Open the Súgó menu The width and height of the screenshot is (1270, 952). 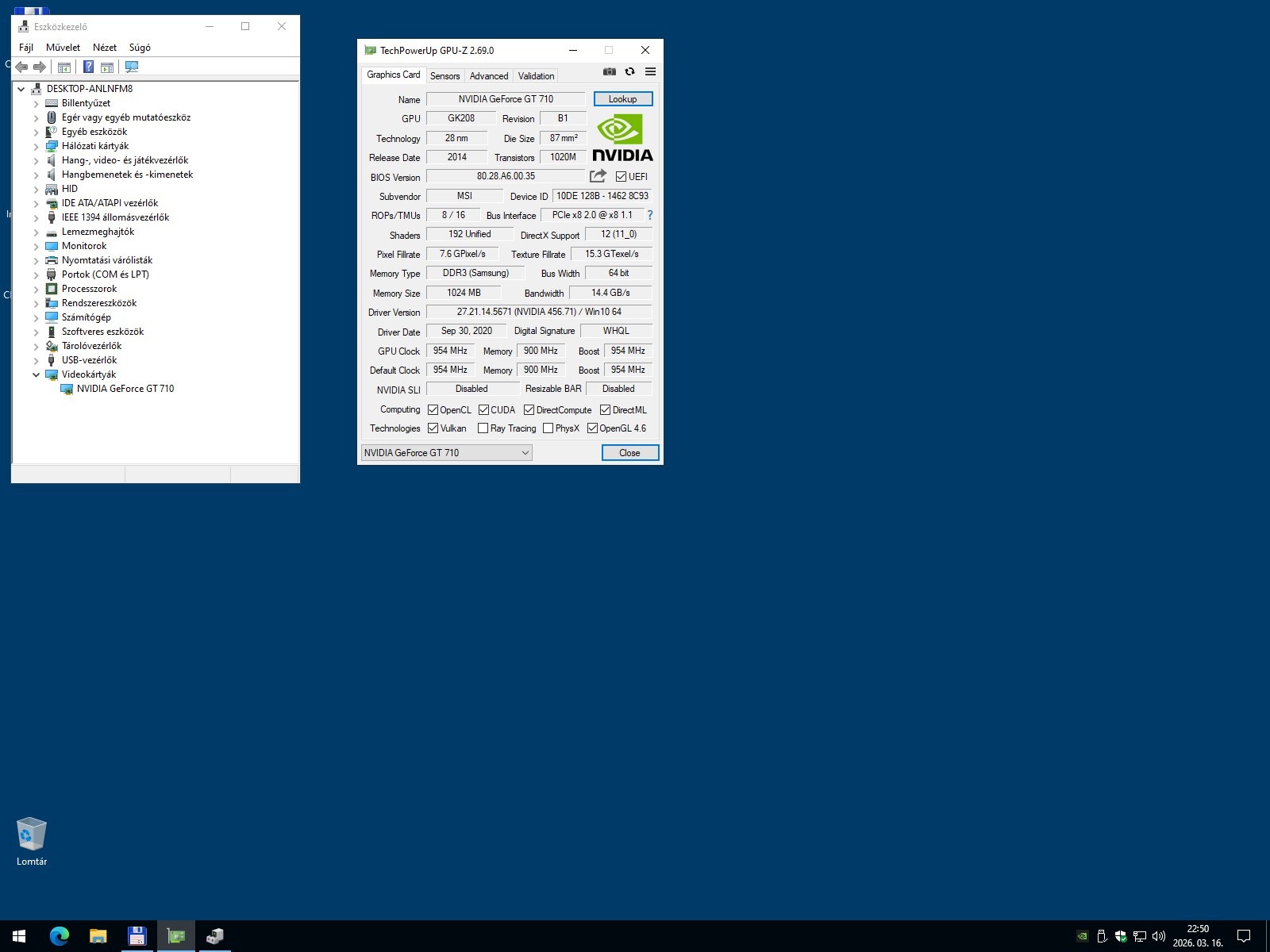(x=140, y=48)
